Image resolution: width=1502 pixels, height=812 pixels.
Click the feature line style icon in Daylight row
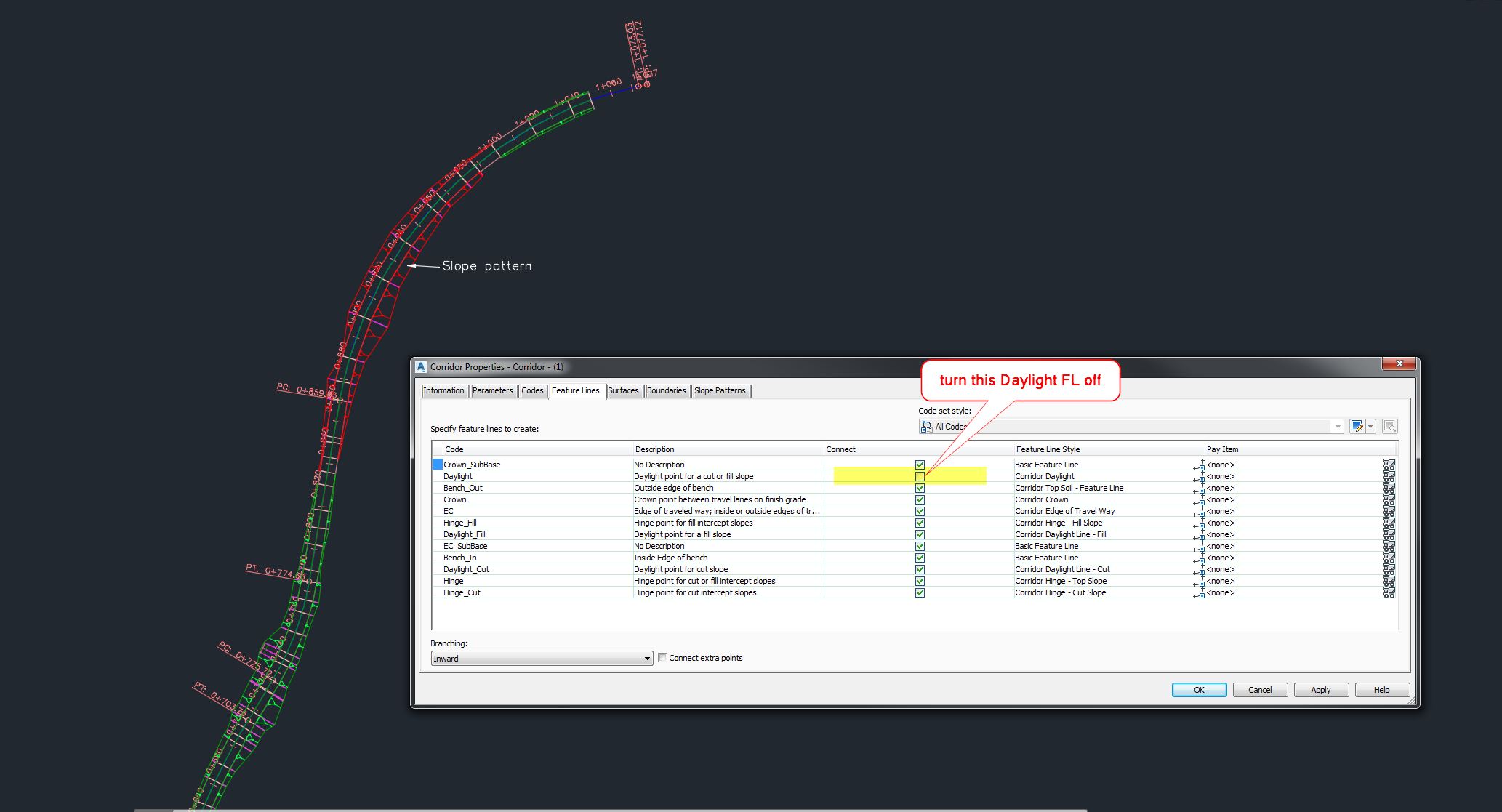(x=1199, y=477)
